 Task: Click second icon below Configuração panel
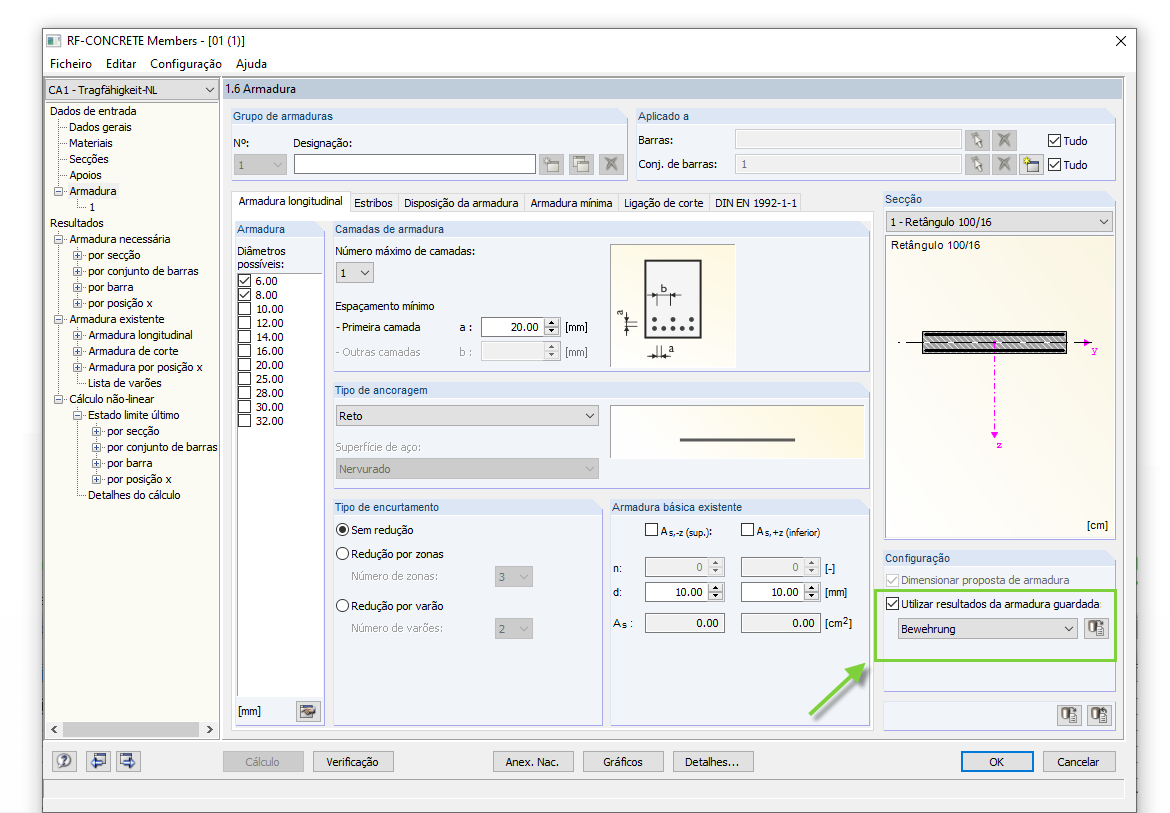tap(1099, 715)
